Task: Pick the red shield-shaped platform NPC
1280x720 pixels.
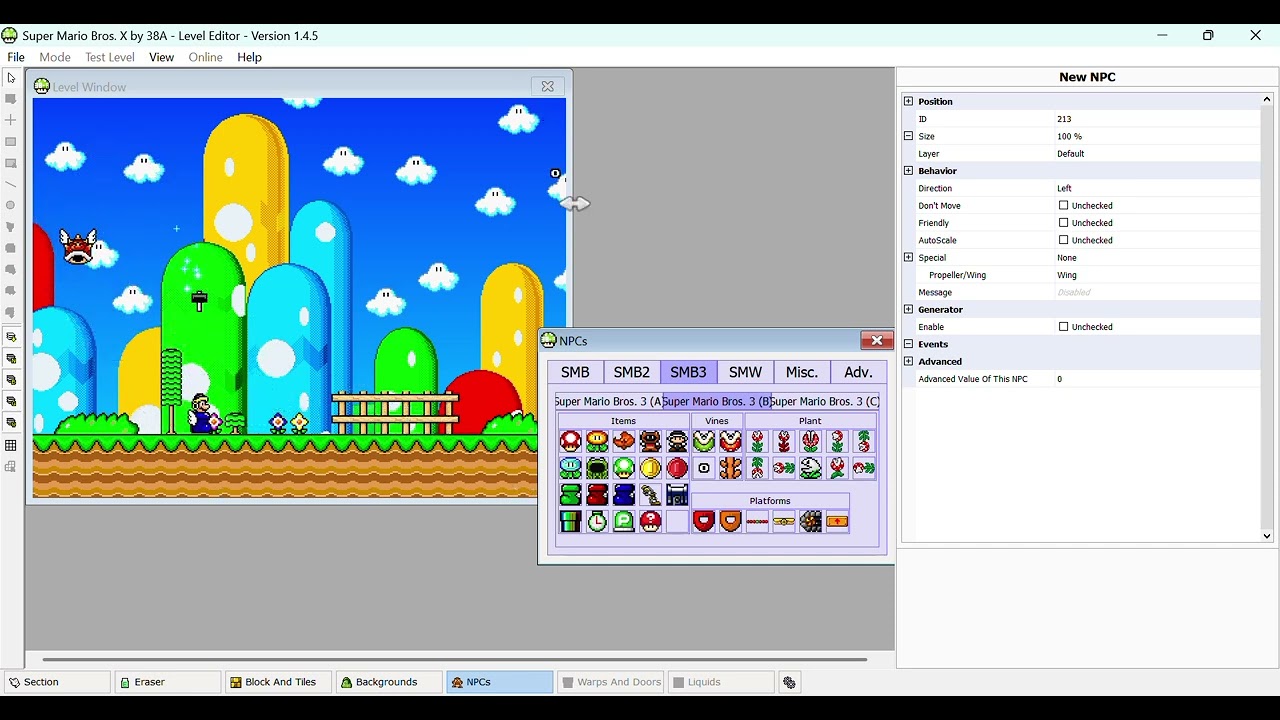Action: tap(704, 521)
